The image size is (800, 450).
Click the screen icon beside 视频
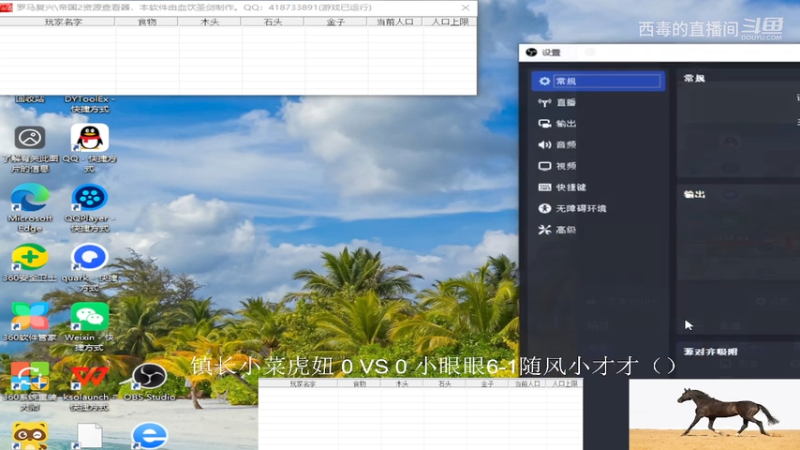click(544, 166)
